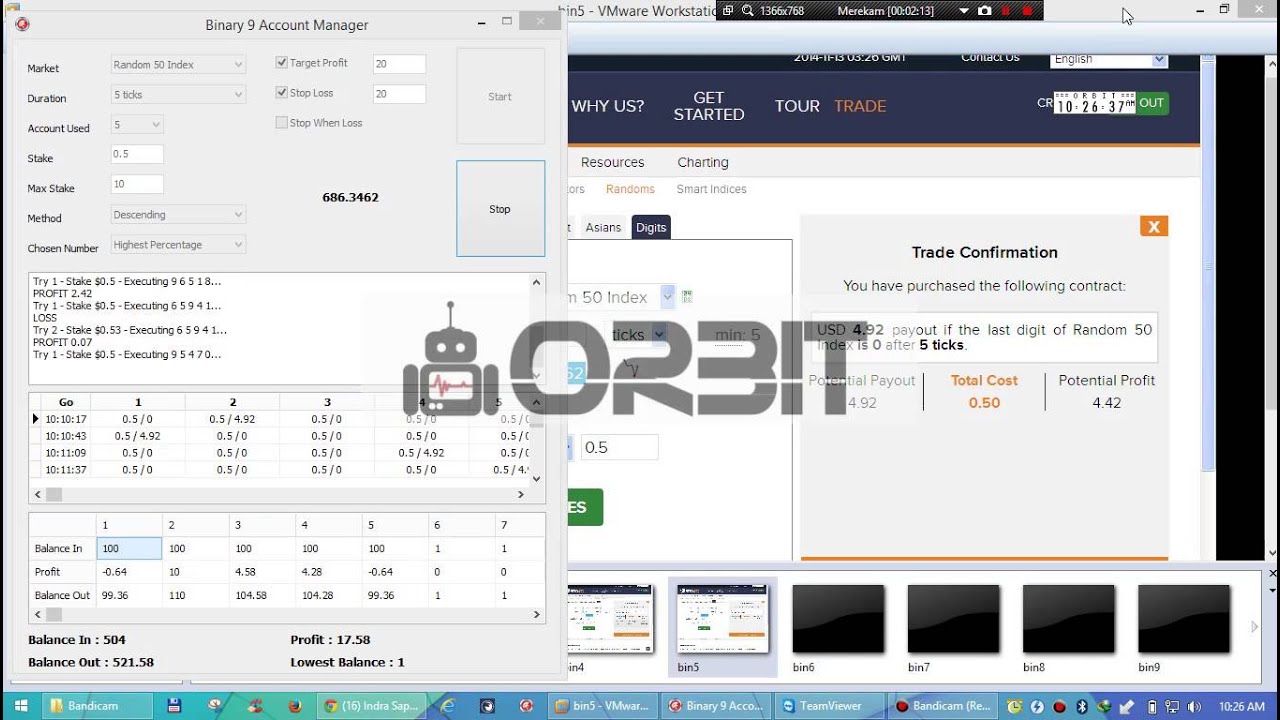Open the Charting tab
The height and width of the screenshot is (720, 1280).
[x=703, y=162]
